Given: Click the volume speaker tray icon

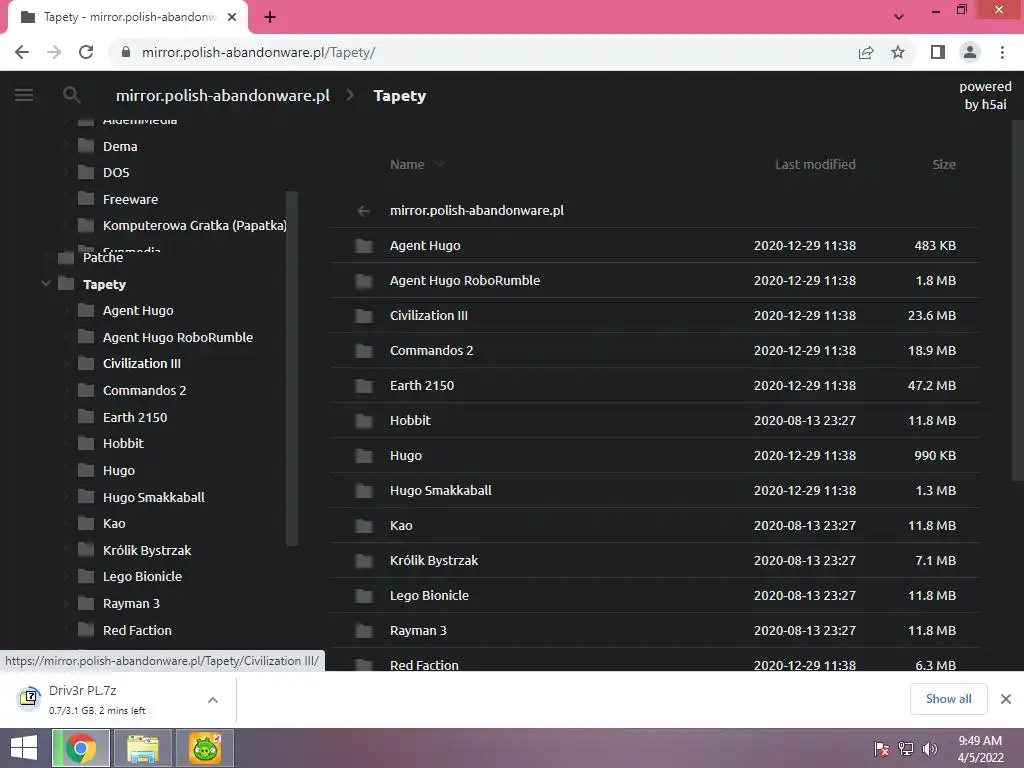Looking at the screenshot, I should 930,749.
